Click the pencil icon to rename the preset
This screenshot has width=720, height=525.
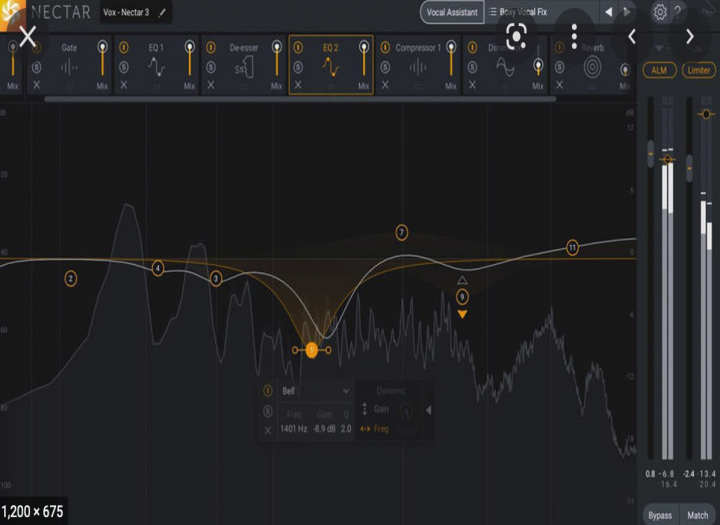pyautogui.click(x=162, y=13)
